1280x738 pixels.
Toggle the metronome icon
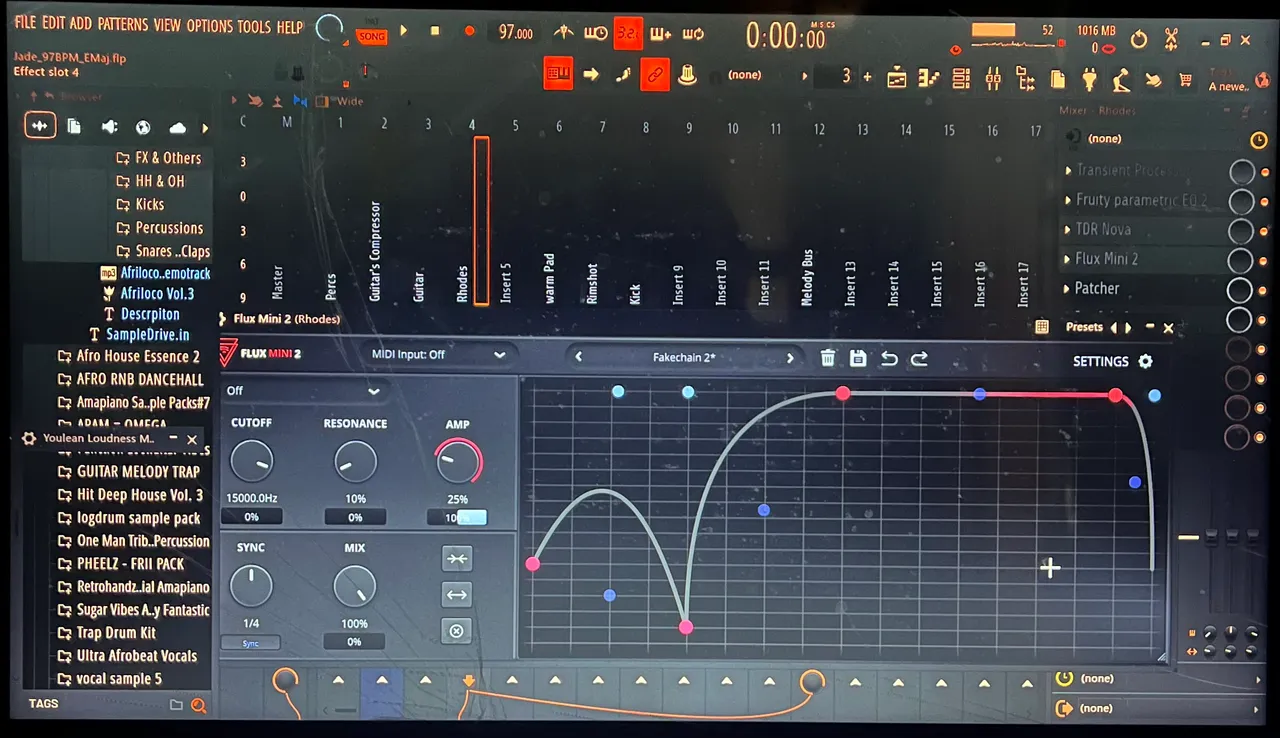[564, 32]
